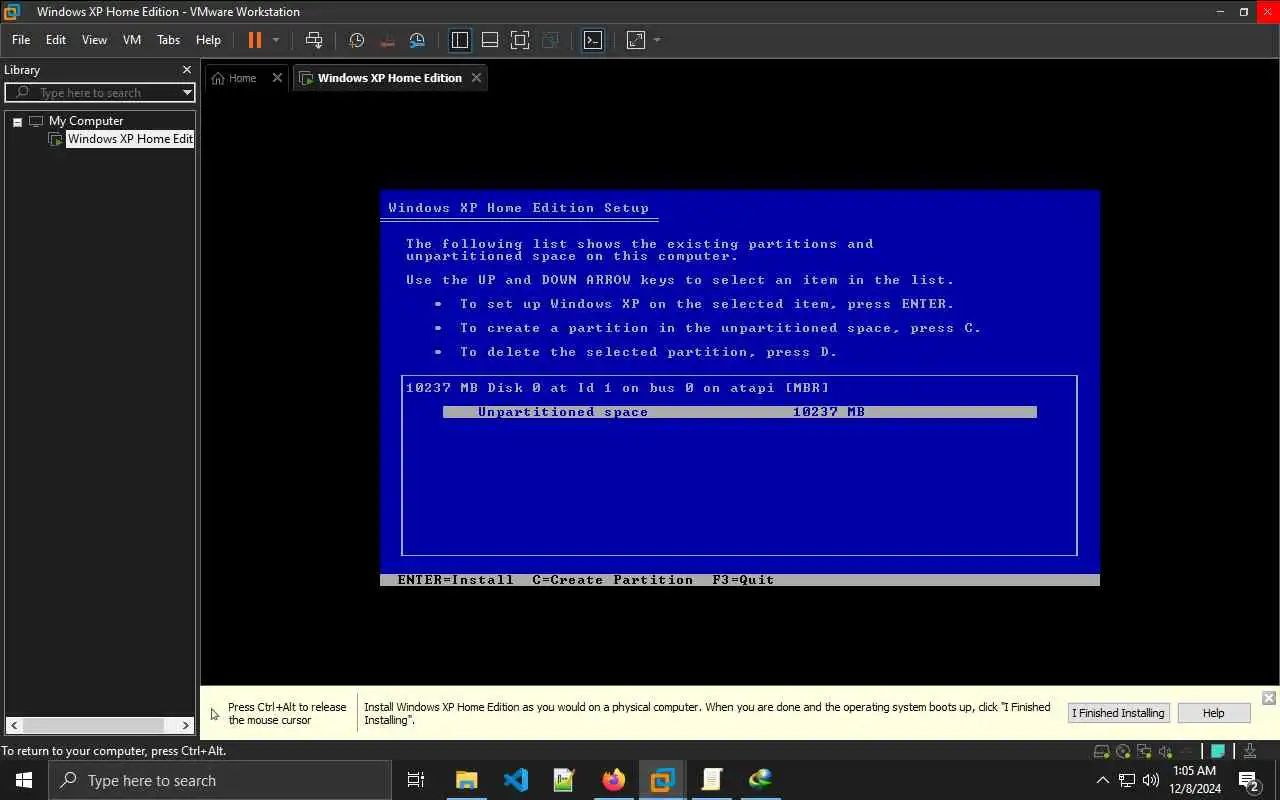Open the View menu

pyautogui.click(x=94, y=40)
